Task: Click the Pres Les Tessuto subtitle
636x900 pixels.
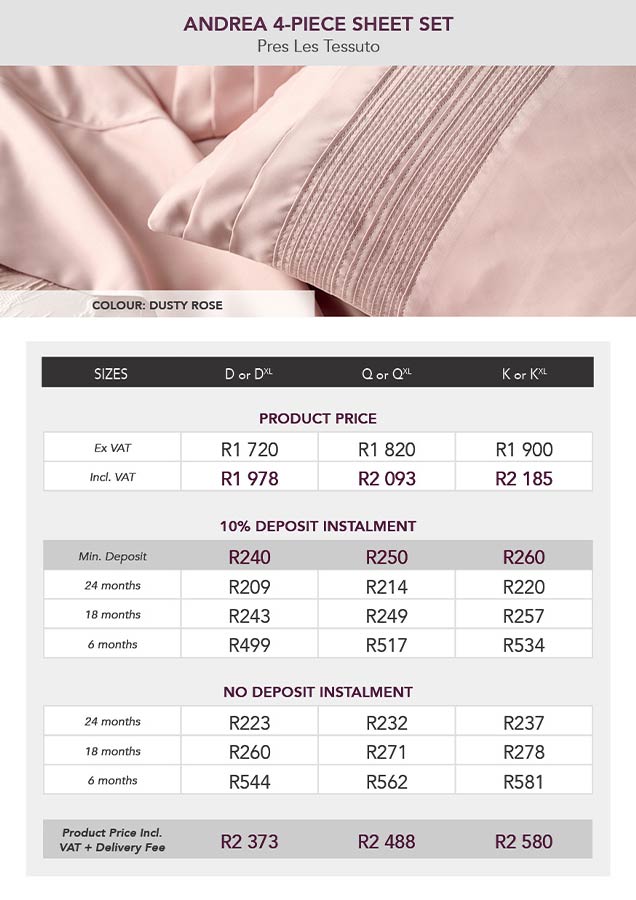Action: (x=318, y=46)
